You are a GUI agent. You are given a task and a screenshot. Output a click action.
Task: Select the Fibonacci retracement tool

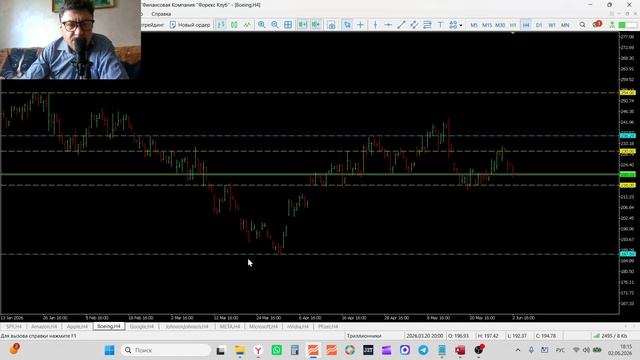(x=427, y=25)
